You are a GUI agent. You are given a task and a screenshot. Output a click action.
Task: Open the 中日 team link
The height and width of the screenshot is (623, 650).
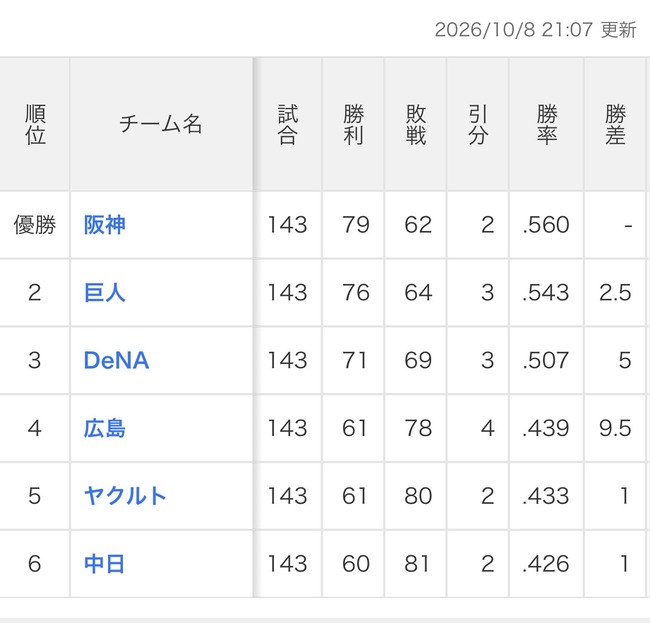tap(104, 564)
